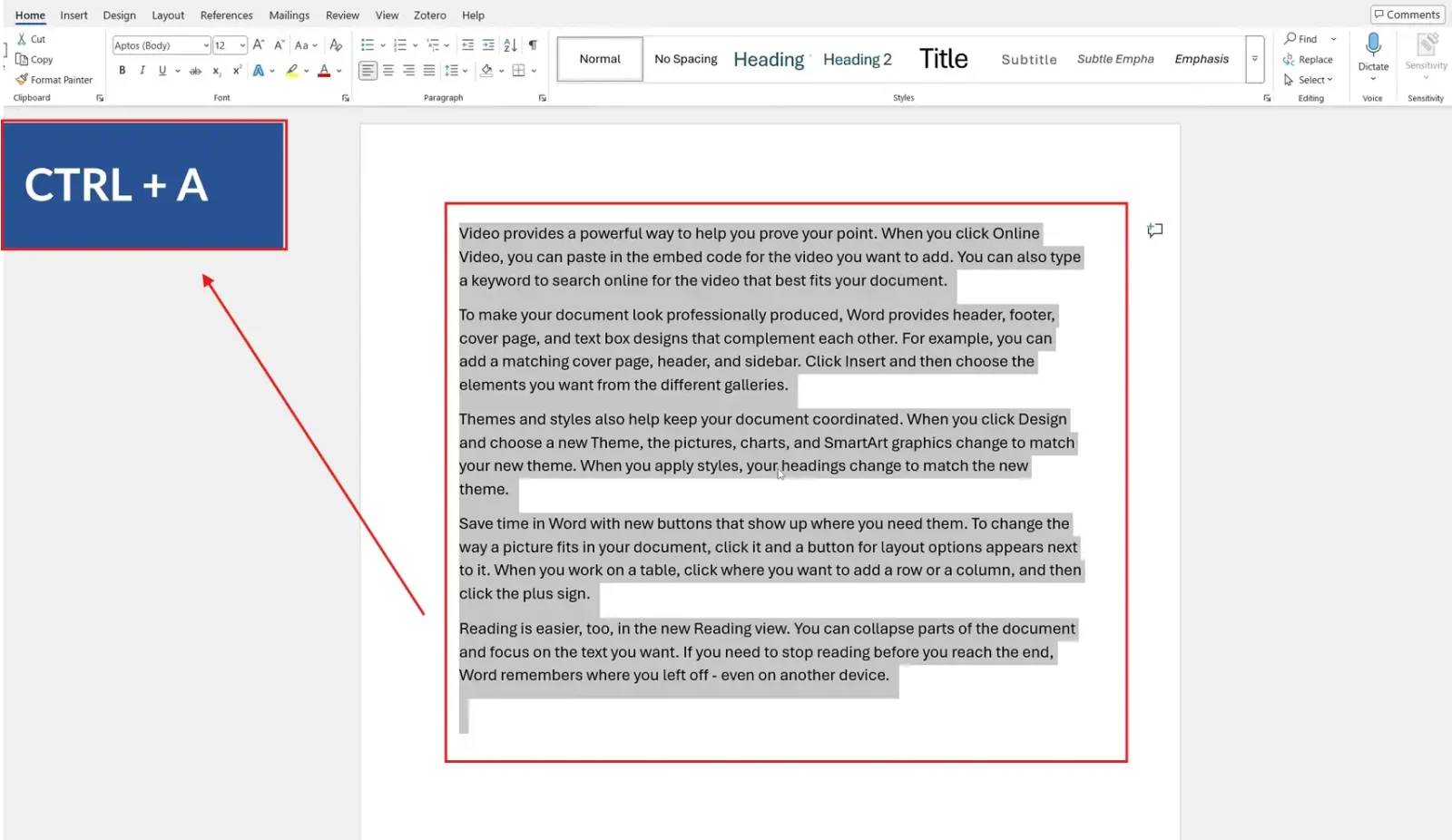This screenshot has width=1452, height=840.
Task: Switch to the Review tab
Action: [342, 15]
